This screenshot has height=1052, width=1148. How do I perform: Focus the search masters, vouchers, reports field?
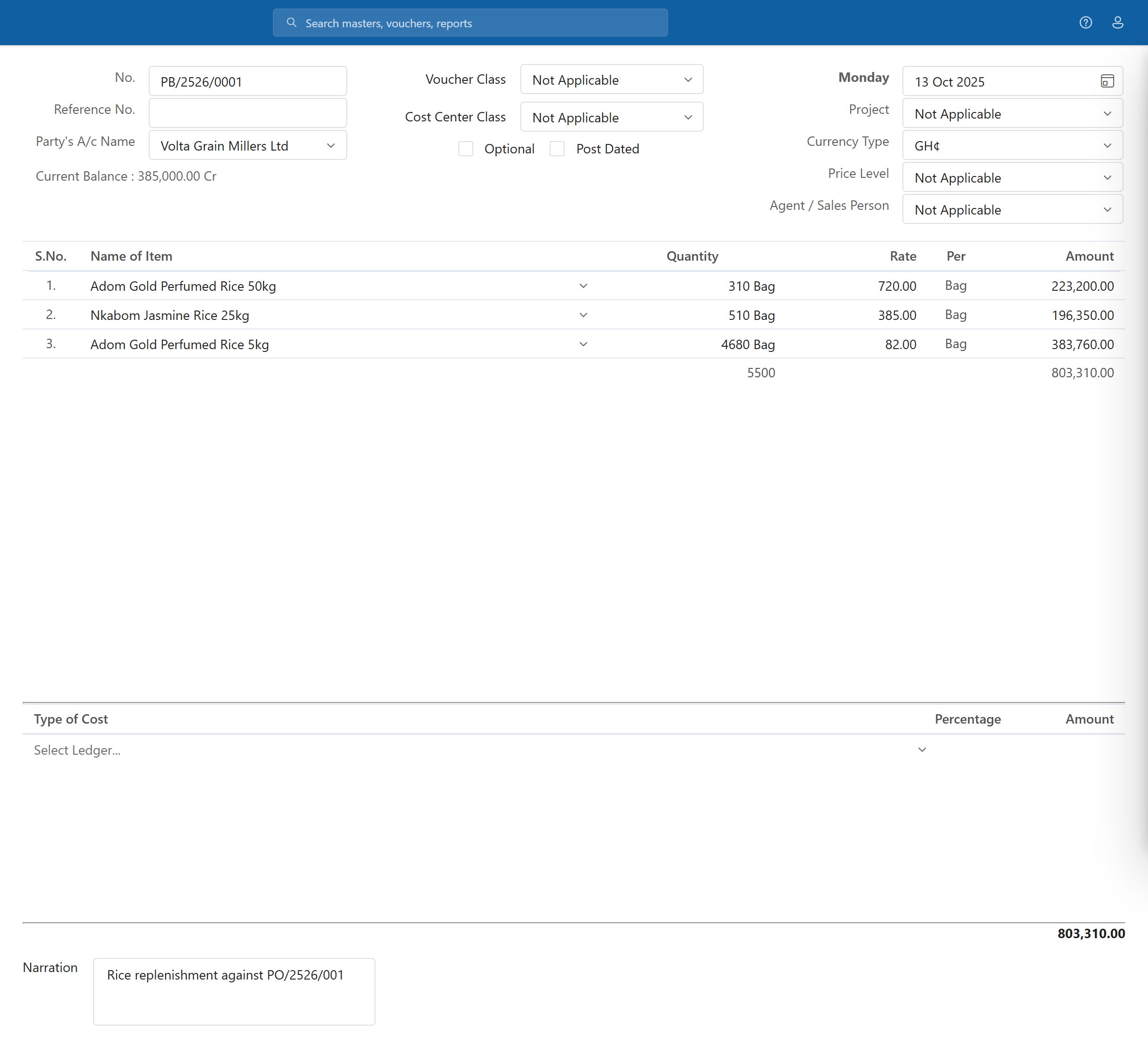pos(470,23)
